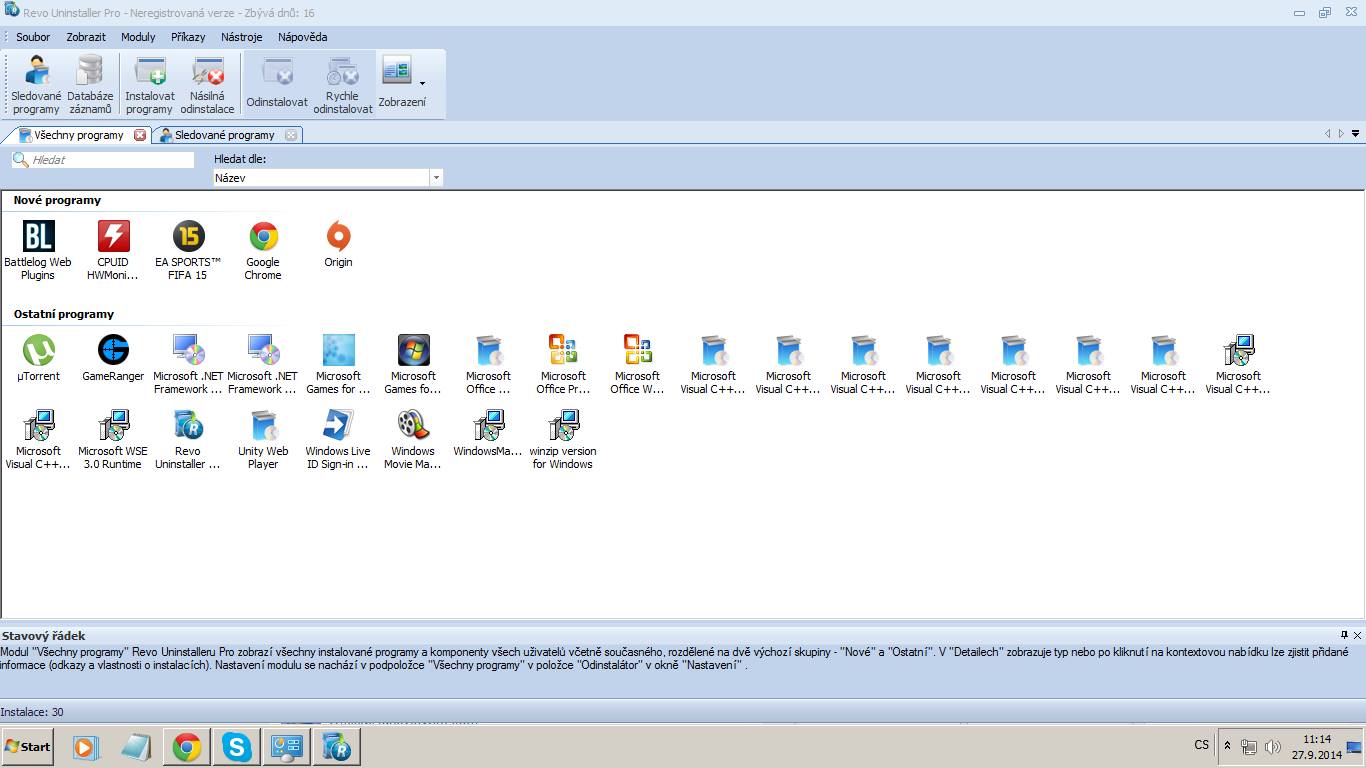Toggle pin on the Stavový řádek panel
This screenshot has height=768, width=1366.
pyautogui.click(x=1344, y=635)
